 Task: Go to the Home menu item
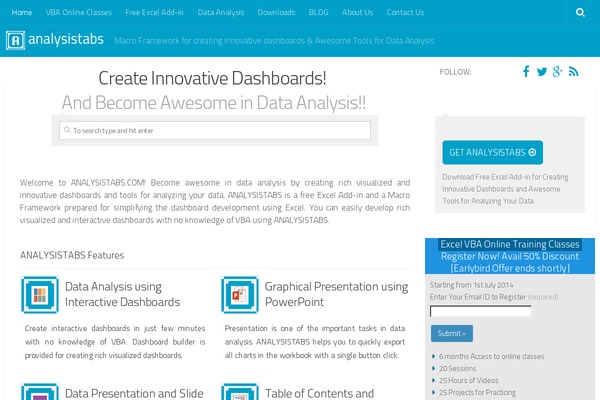click(22, 13)
